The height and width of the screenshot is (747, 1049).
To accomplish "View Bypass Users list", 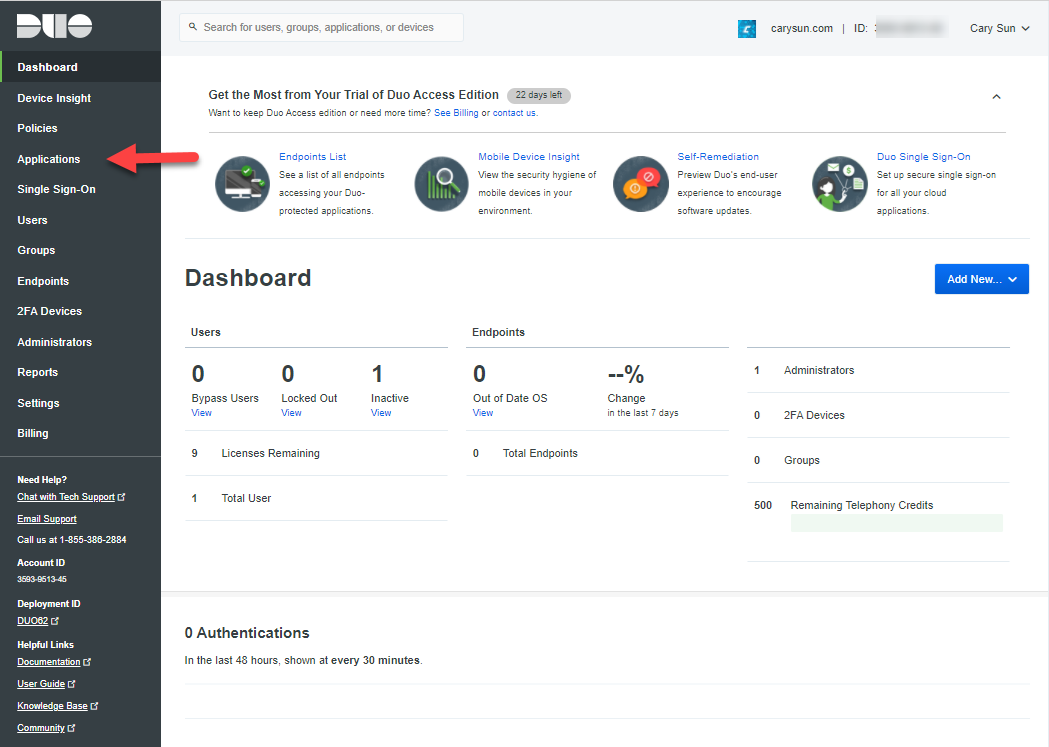I will [201, 413].
